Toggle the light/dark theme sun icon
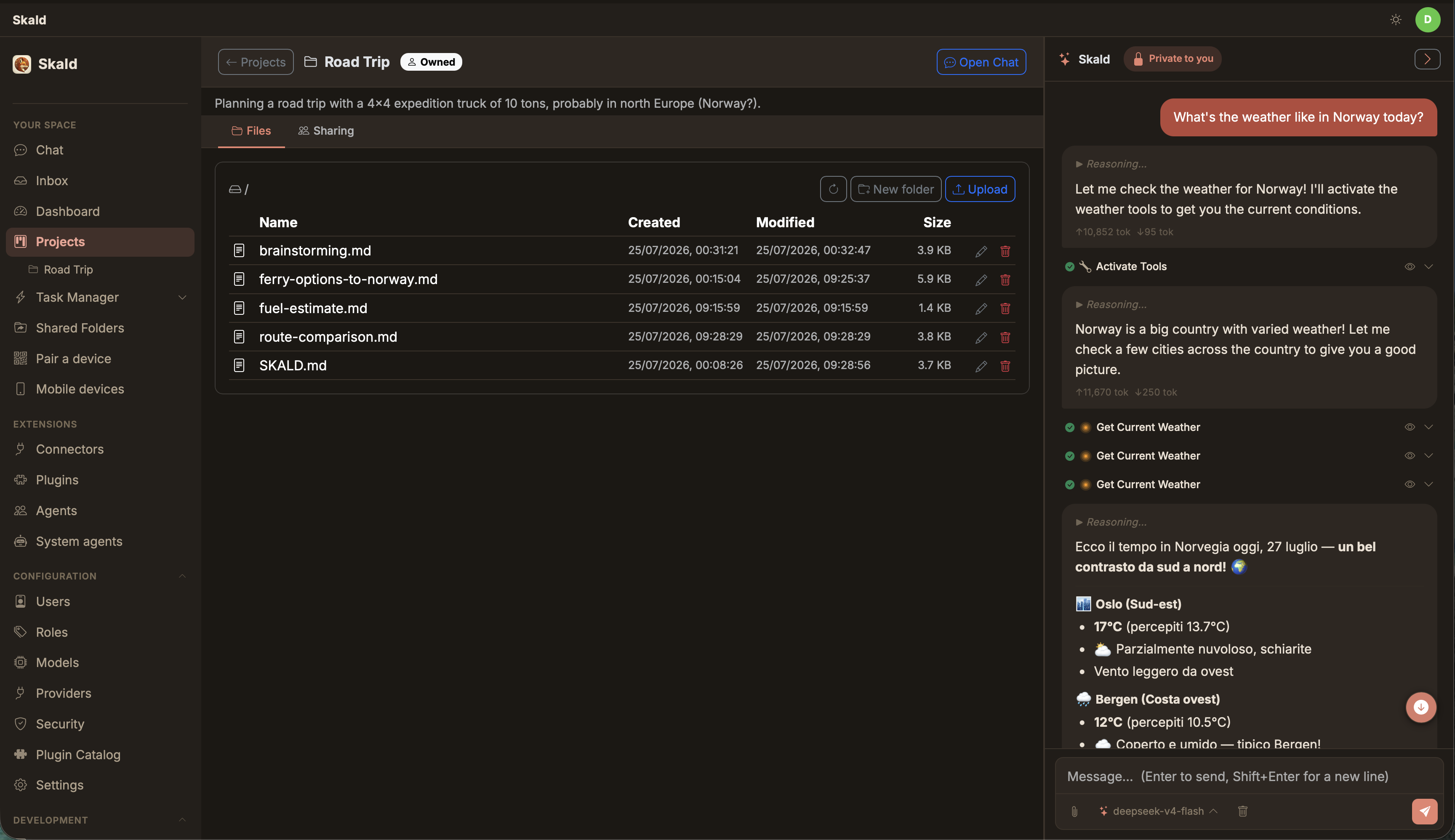Viewport: 1455px width, 840px height. [1396, 20]
